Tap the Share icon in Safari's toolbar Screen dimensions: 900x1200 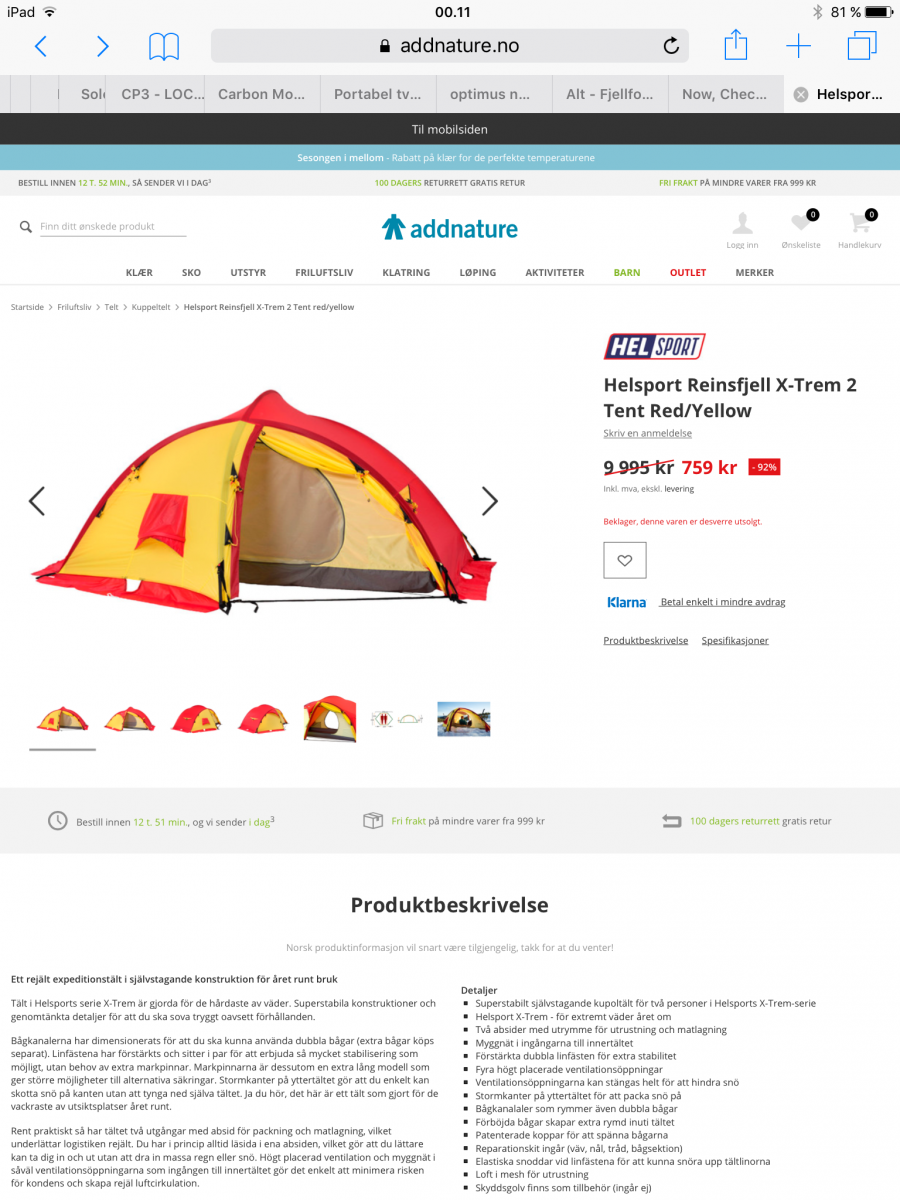coord(736,45)
